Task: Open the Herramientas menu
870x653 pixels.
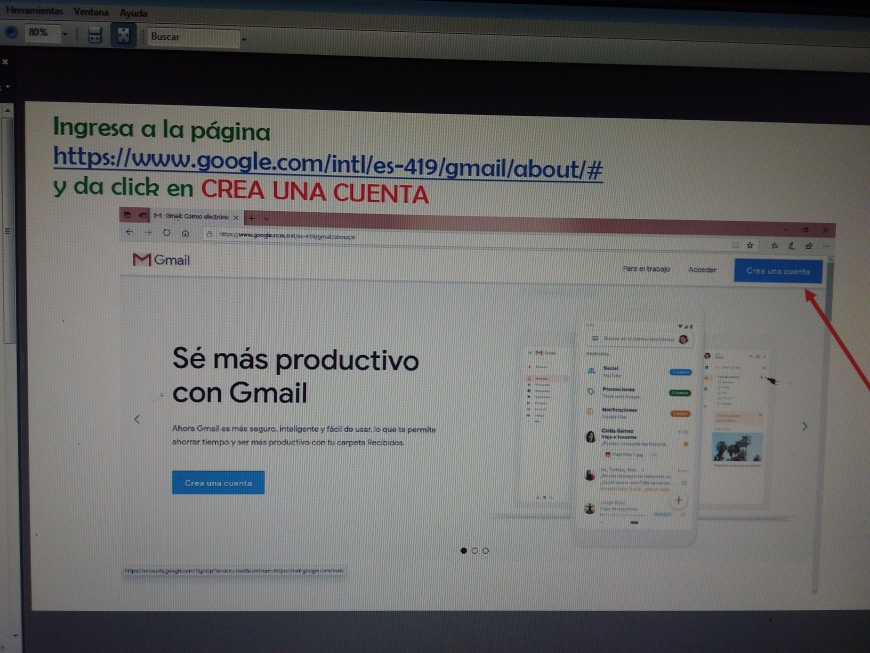Action: [34, 11]
